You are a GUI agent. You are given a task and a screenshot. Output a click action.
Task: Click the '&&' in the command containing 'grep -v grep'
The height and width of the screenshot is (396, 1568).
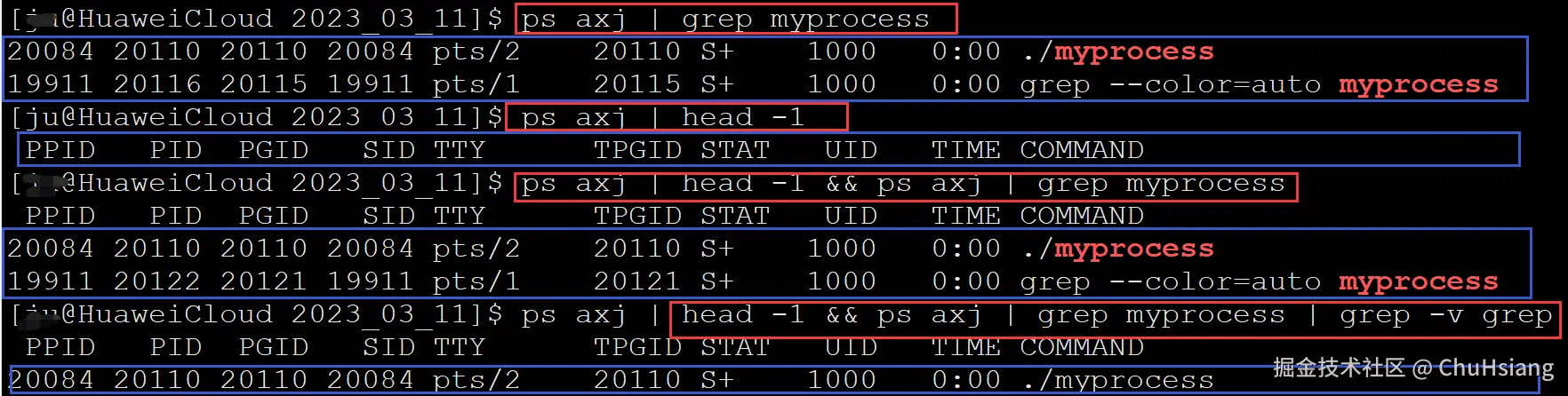(841, 315)
